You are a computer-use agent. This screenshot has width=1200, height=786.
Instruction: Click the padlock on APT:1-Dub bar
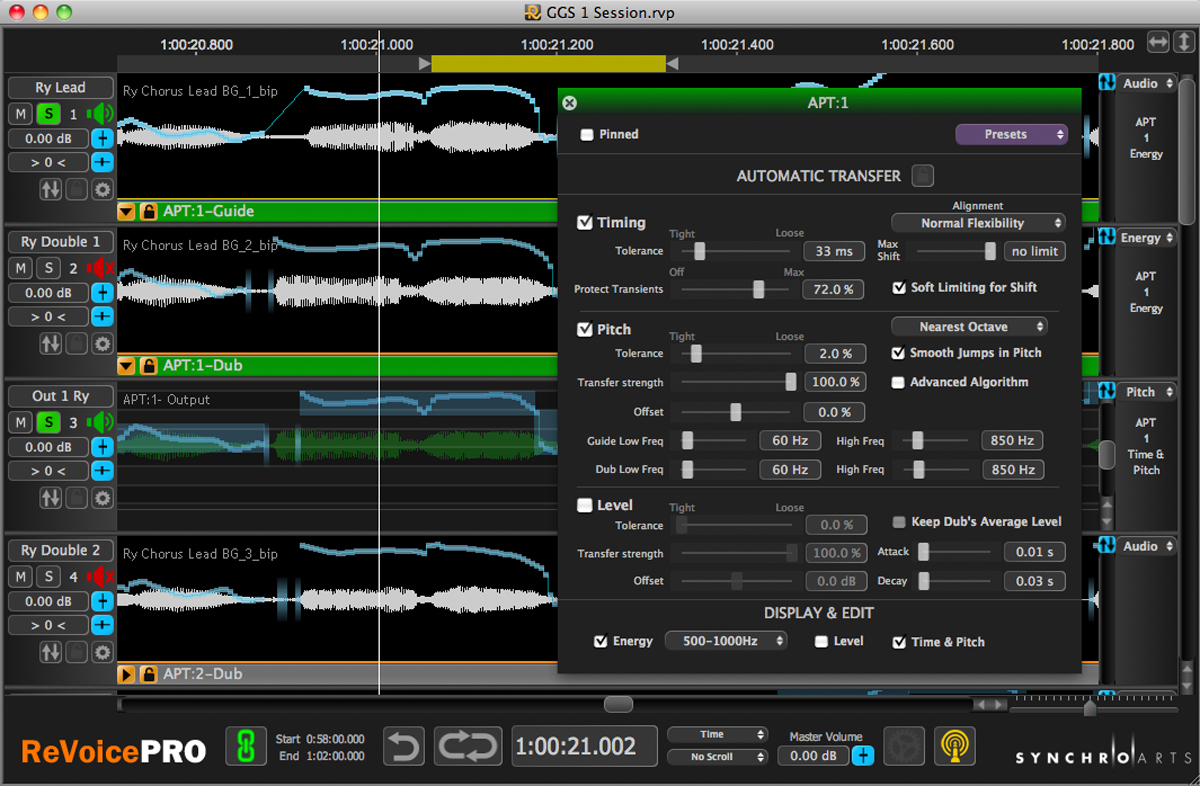[x=149, y=365]
